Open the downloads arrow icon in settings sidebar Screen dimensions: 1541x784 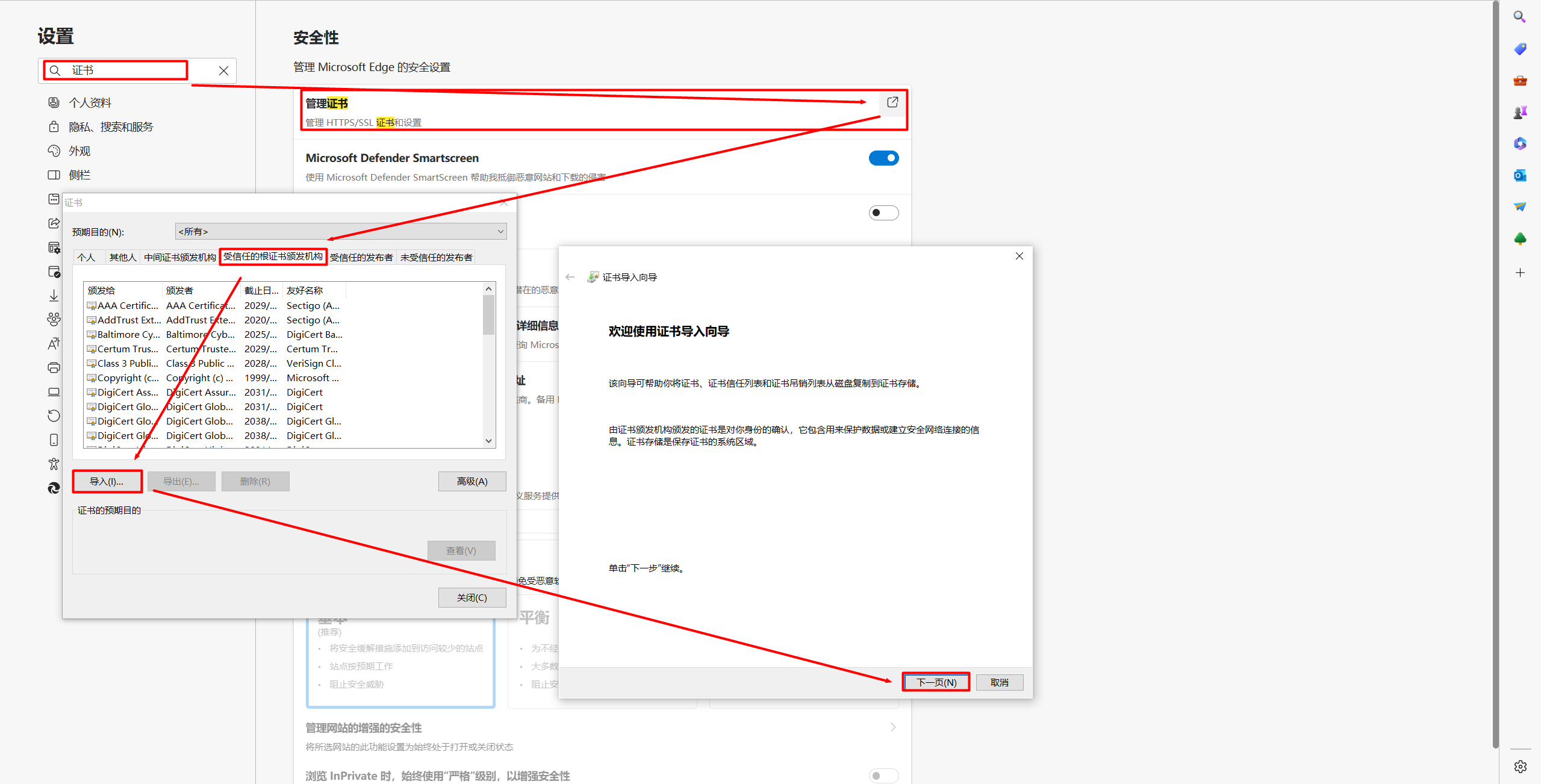(x=54, y=295)
